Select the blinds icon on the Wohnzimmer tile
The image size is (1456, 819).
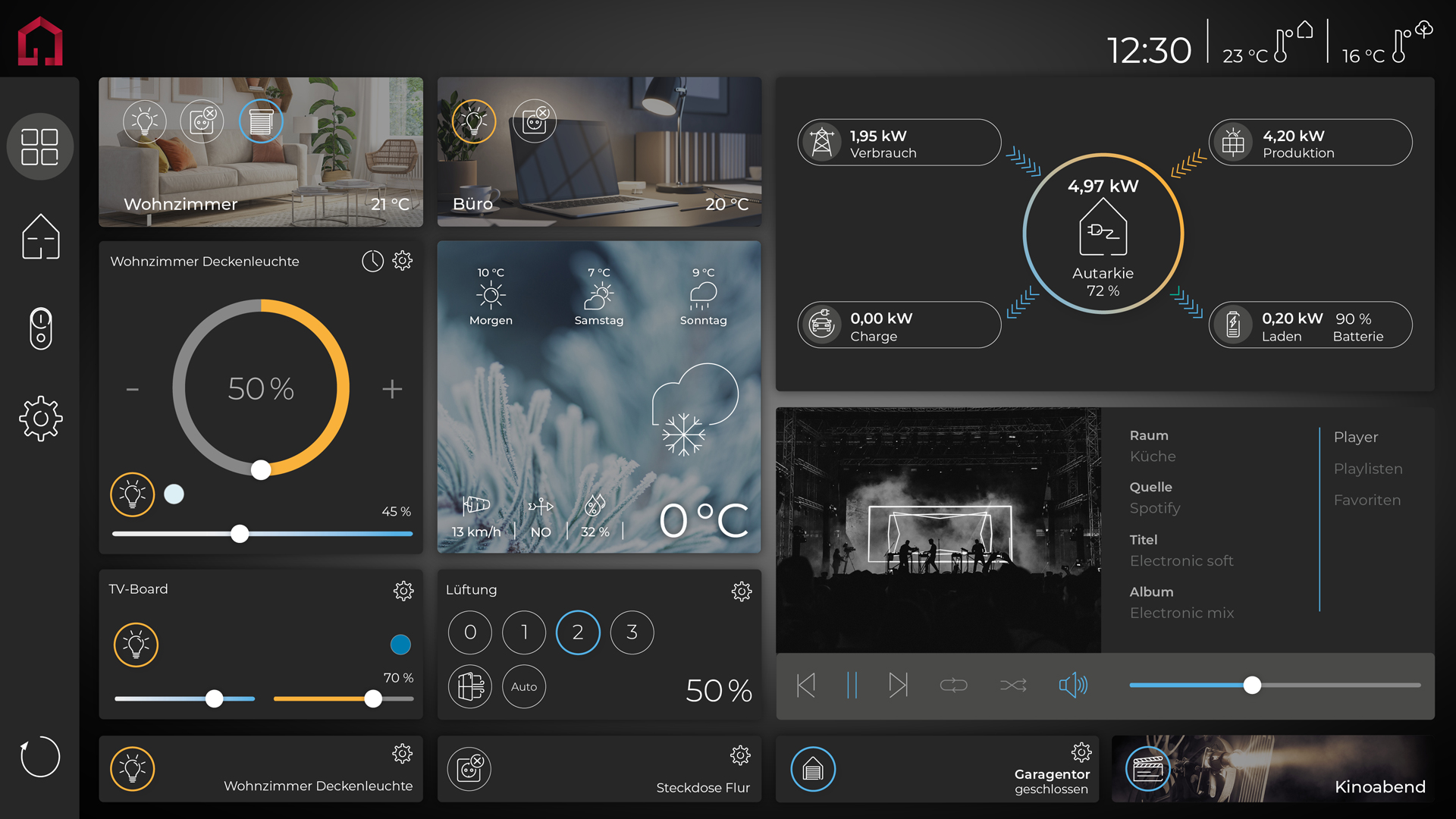click(x=261, y=121)
